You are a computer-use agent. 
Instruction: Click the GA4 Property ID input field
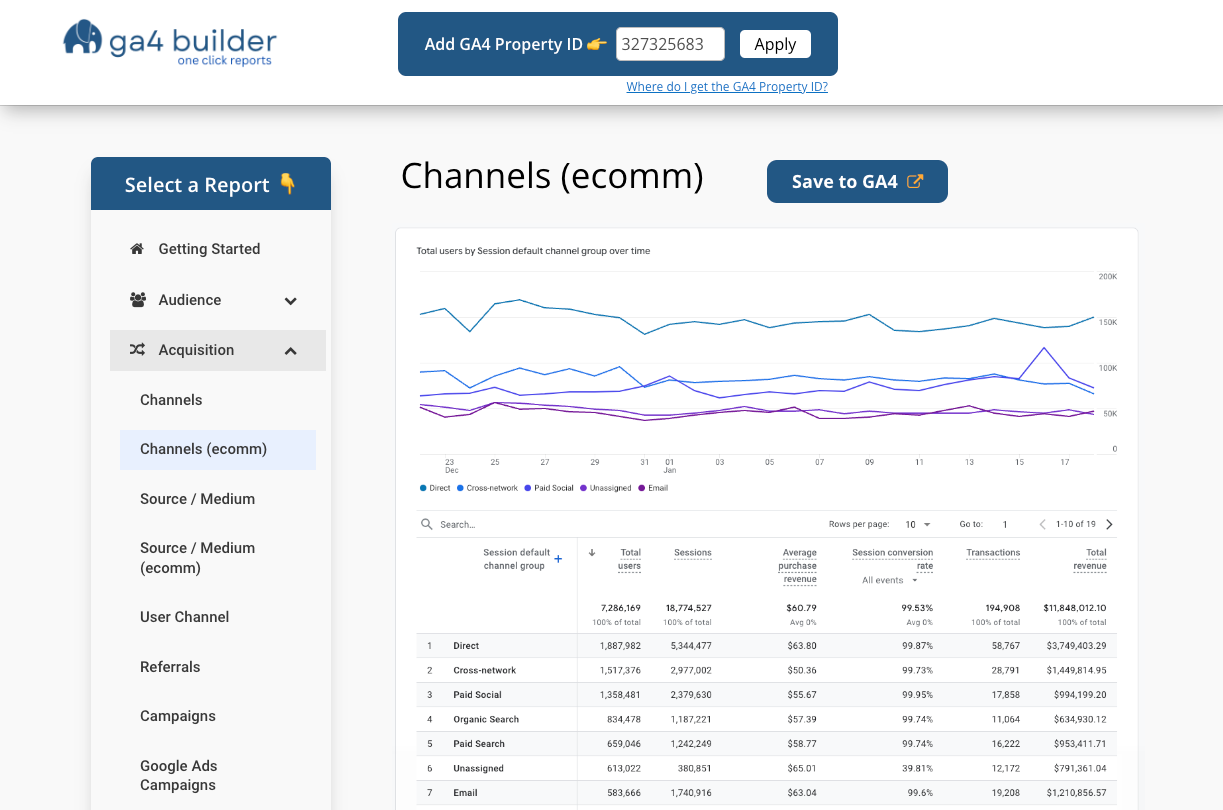tap(670, 44)
